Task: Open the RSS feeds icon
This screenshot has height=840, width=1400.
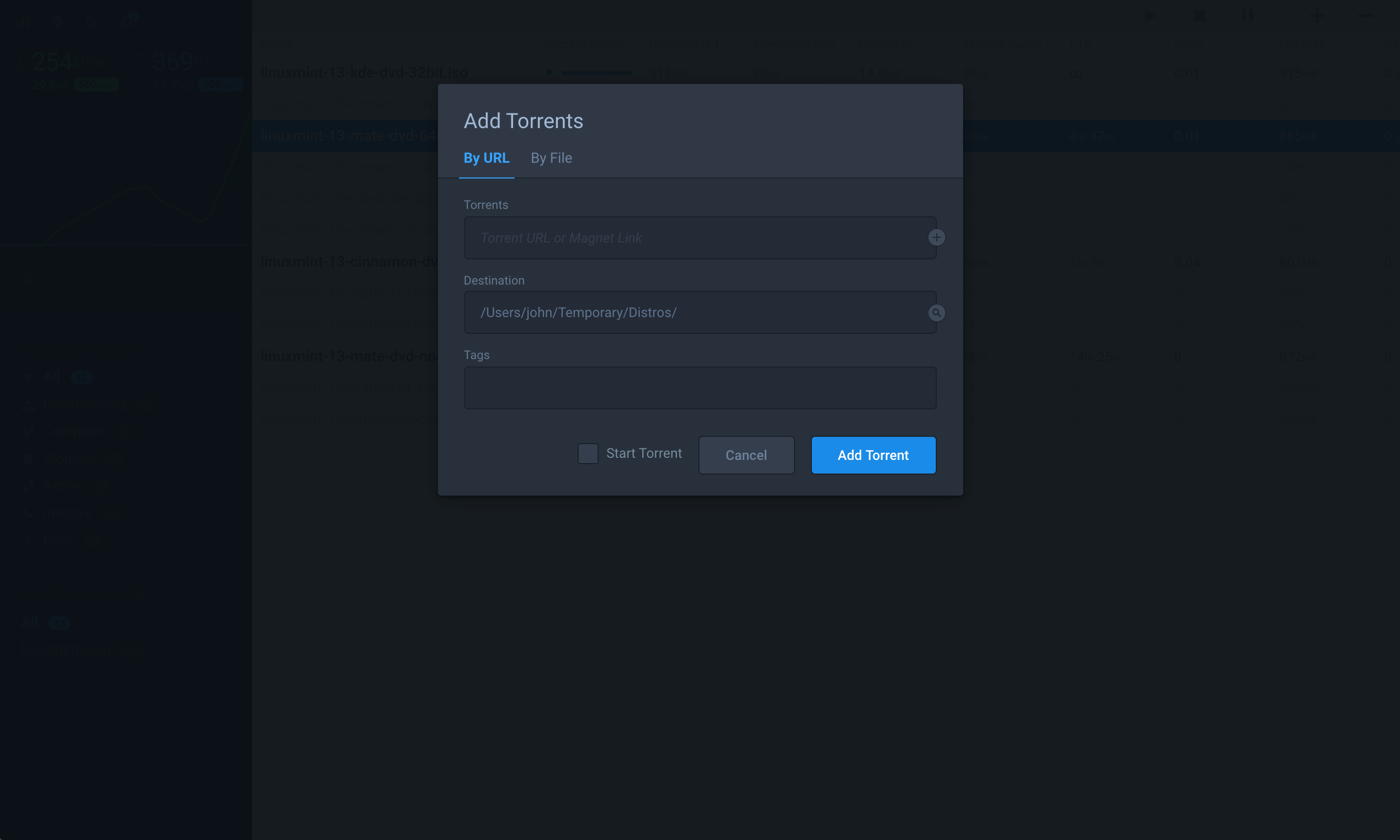Action: (91, 23)
